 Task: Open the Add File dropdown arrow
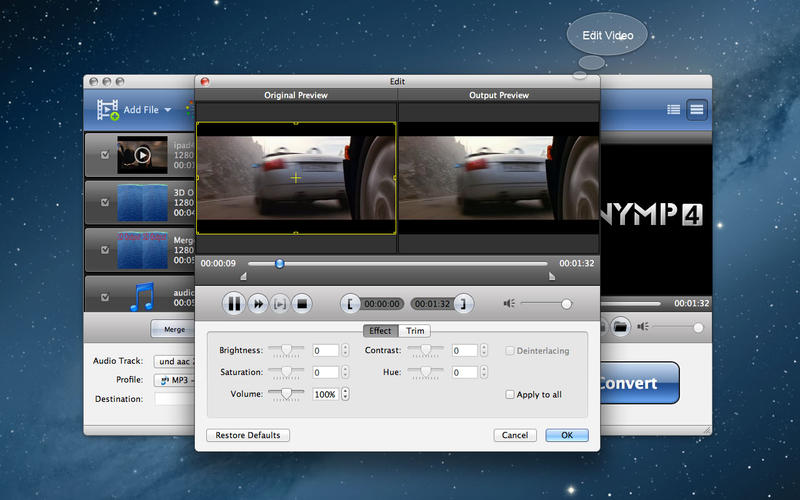pos(168,110)
